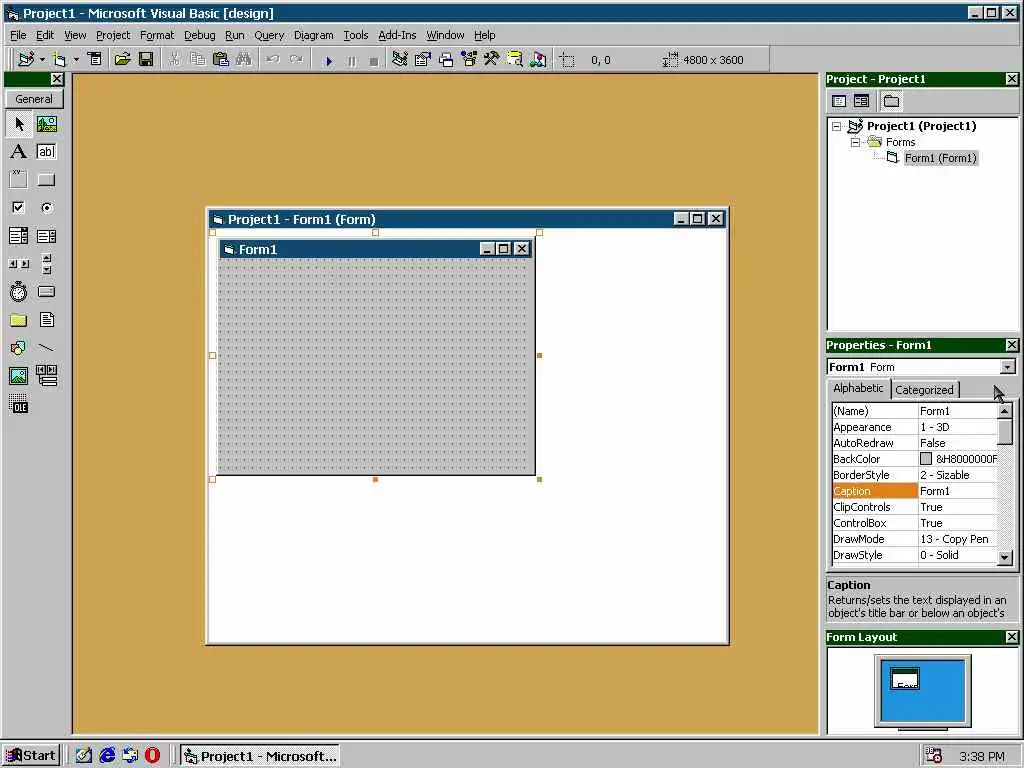The width and height of the screenshot is (1024, 768).
Task: Select the ComboBox control tool
Action: [x=19, y=236]
